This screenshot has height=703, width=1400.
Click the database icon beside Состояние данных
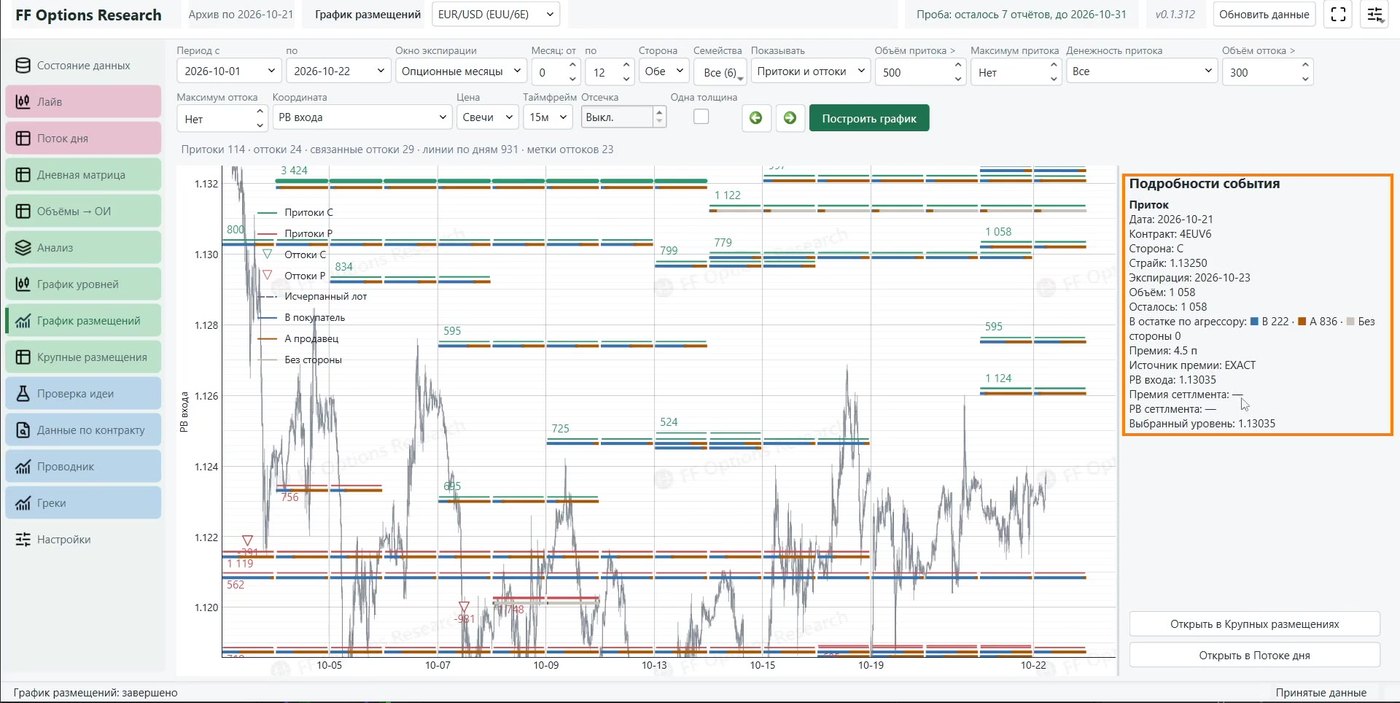[22, 66]
